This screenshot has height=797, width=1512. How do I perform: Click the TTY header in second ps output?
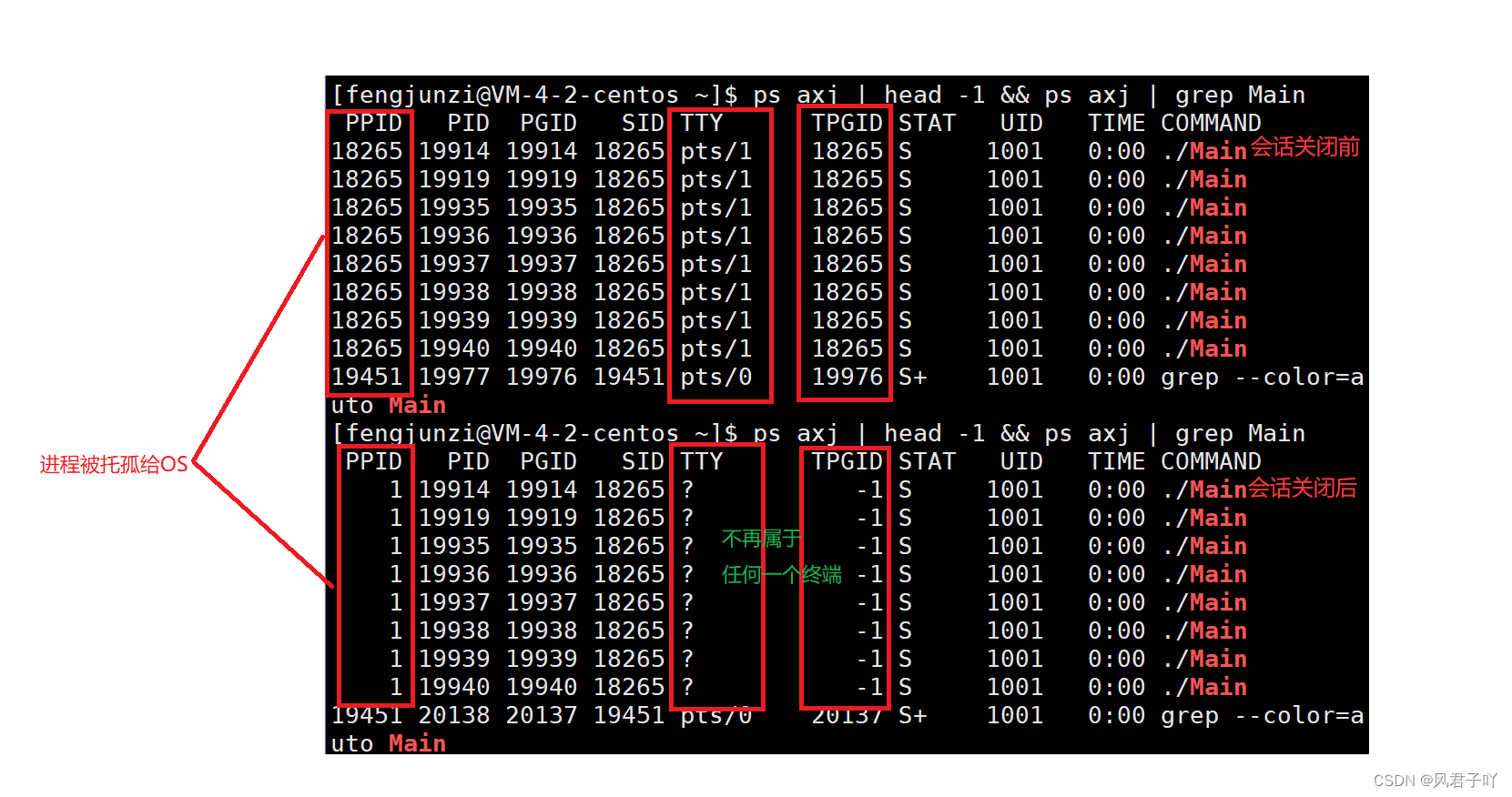tap(702, 461)
